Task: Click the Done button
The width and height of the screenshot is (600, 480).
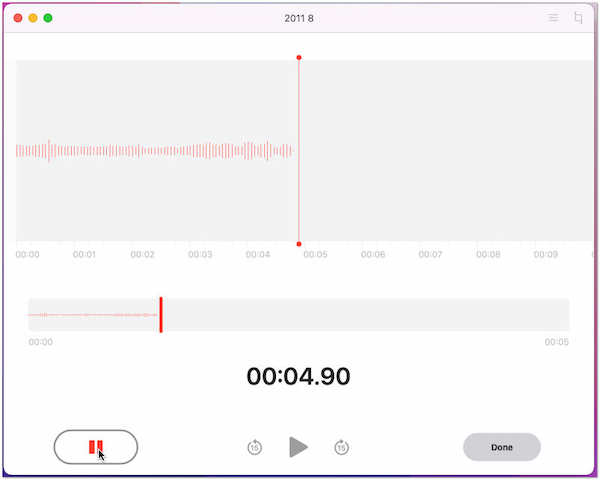Action: pyautogui.click(x=502, y=447)
